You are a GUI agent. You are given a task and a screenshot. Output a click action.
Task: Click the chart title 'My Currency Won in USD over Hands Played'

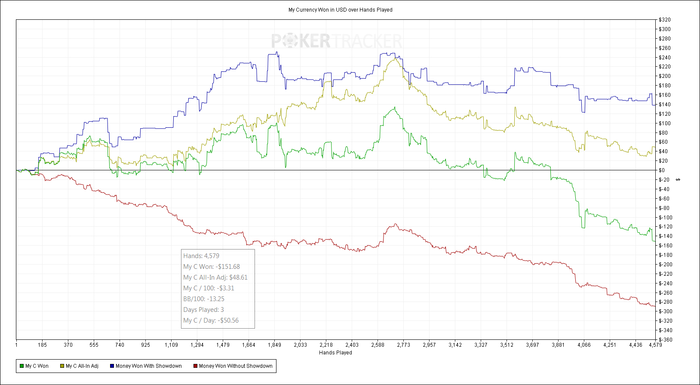pyautogui.click(x=340, y=10)
